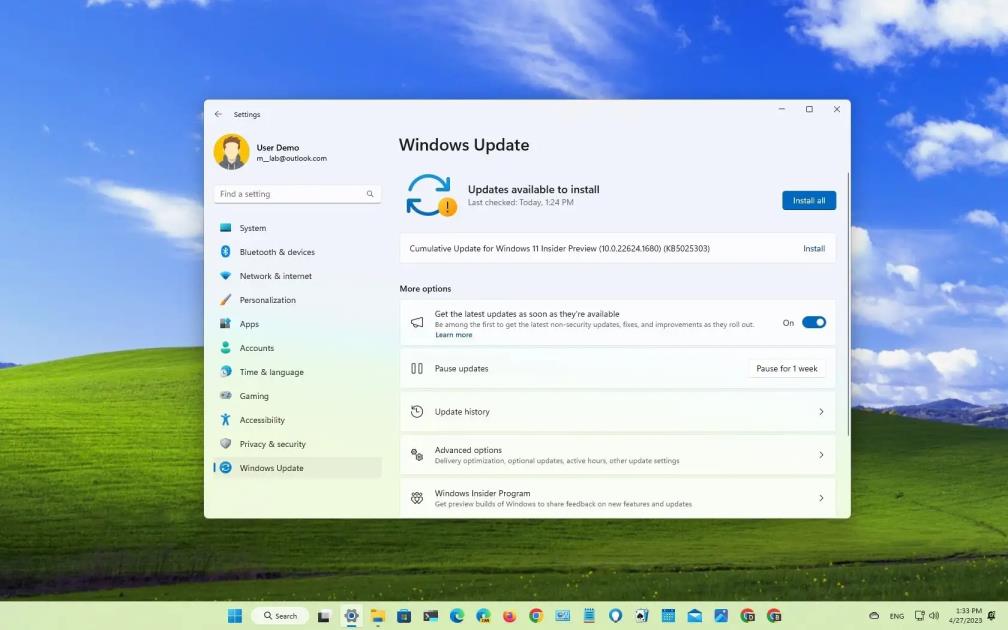Open the Windows Start menu

pyautogui.click(x=235, y=616)
